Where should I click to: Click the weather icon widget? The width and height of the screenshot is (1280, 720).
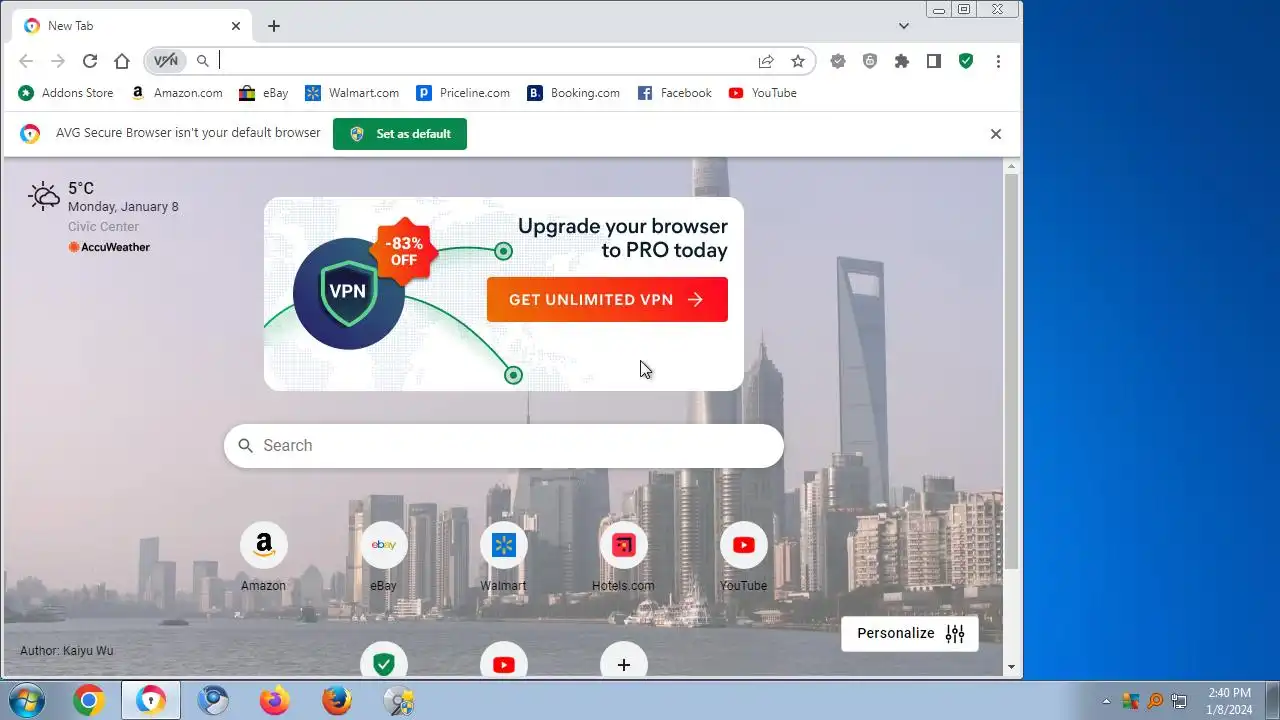click(x=44, y=196)
